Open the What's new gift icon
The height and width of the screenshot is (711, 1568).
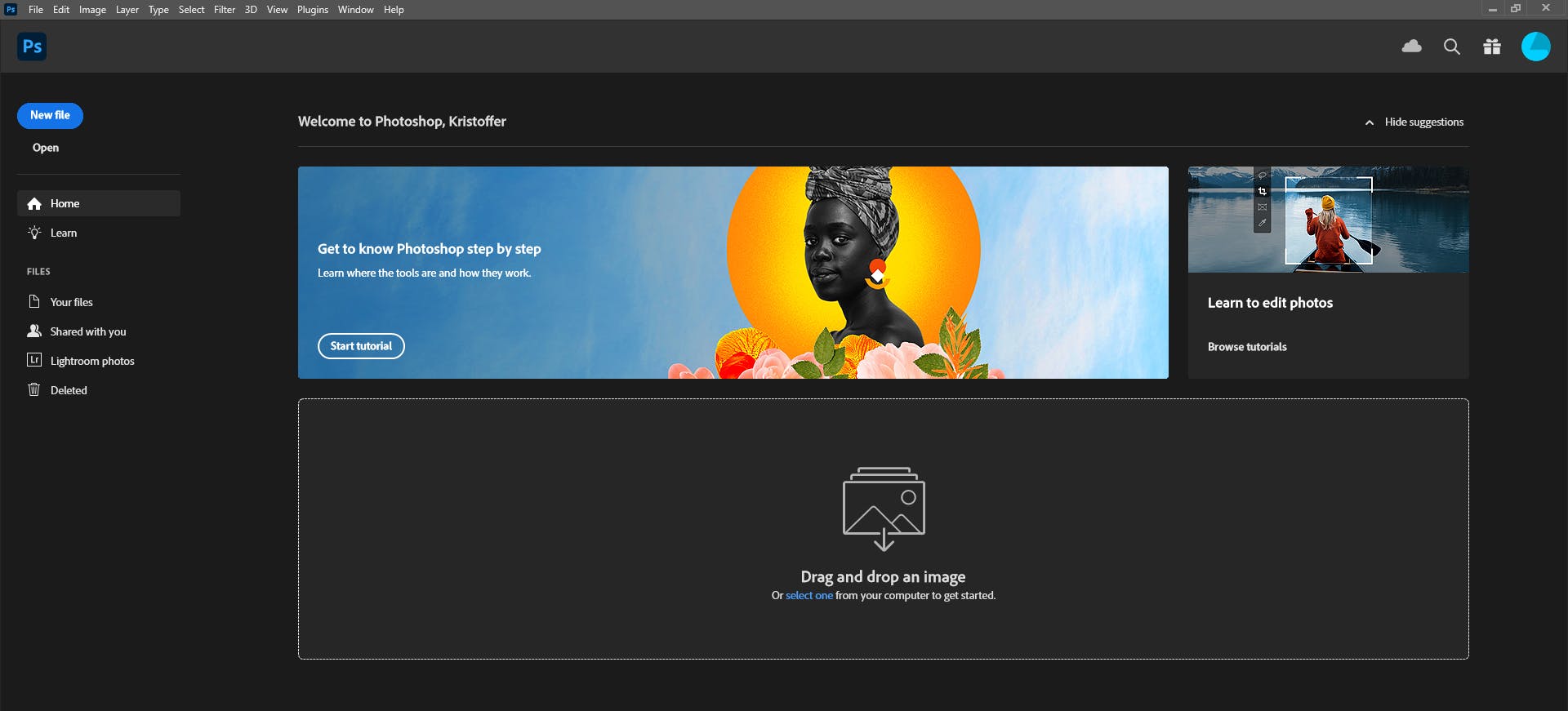[1492, 47]
